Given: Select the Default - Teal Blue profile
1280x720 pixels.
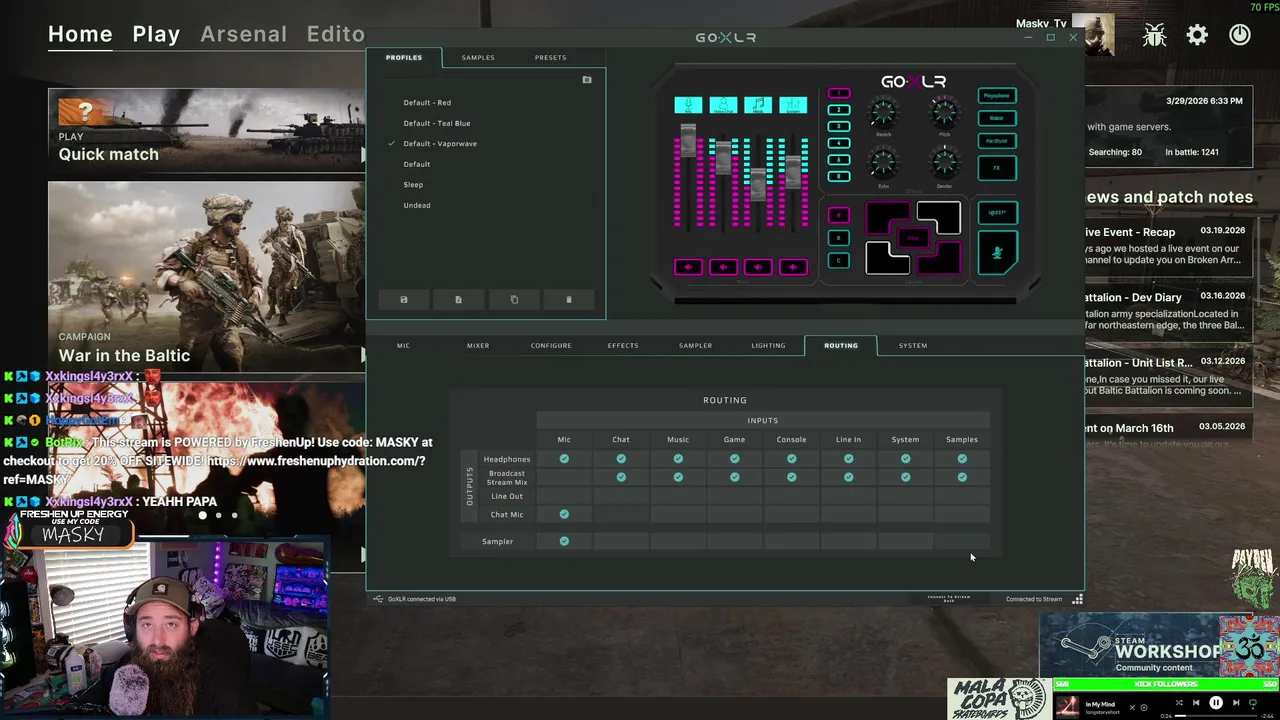Looking at the screenshot, I should [437, 123].
